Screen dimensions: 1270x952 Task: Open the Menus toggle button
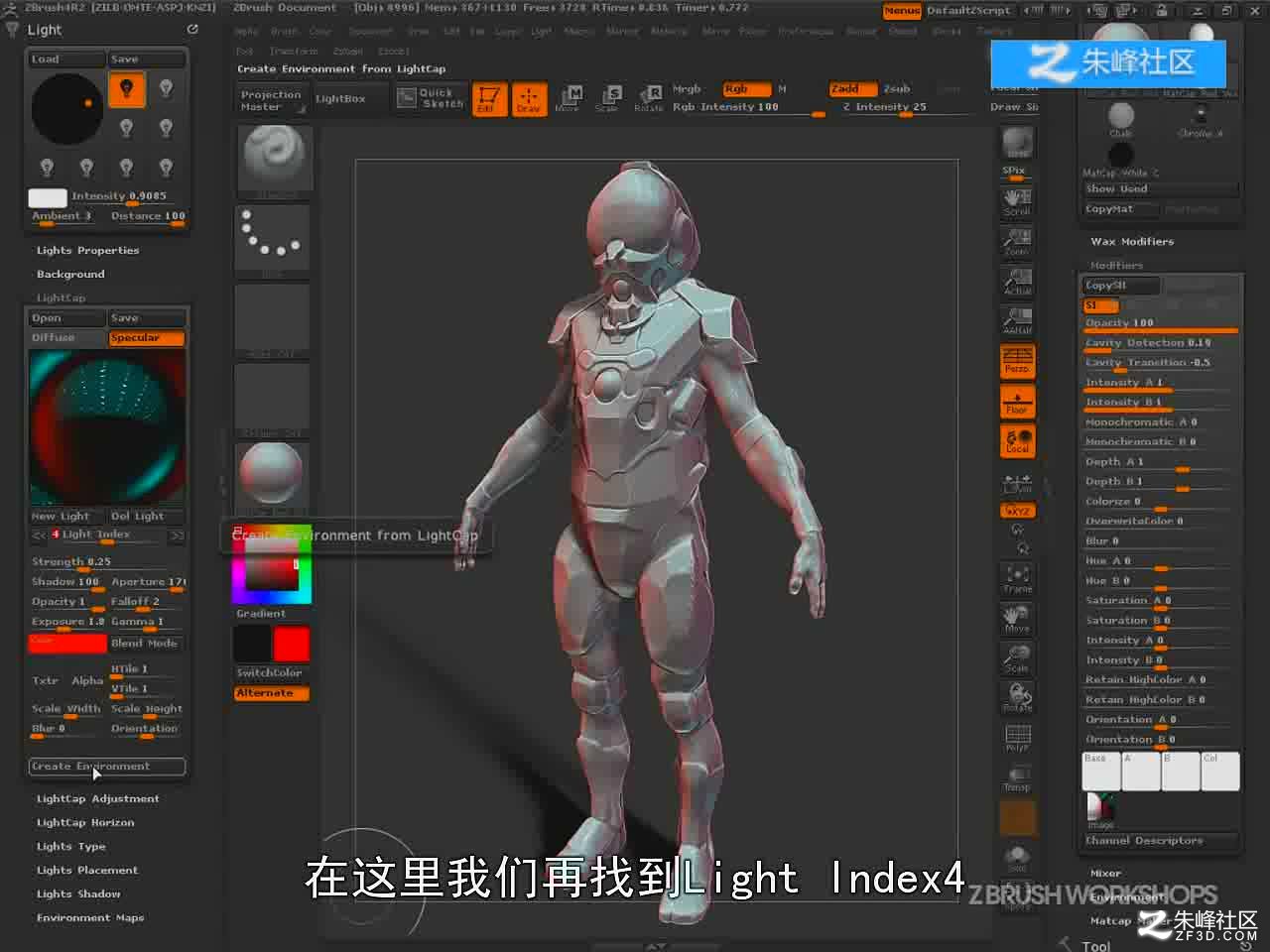coord(902,11)
